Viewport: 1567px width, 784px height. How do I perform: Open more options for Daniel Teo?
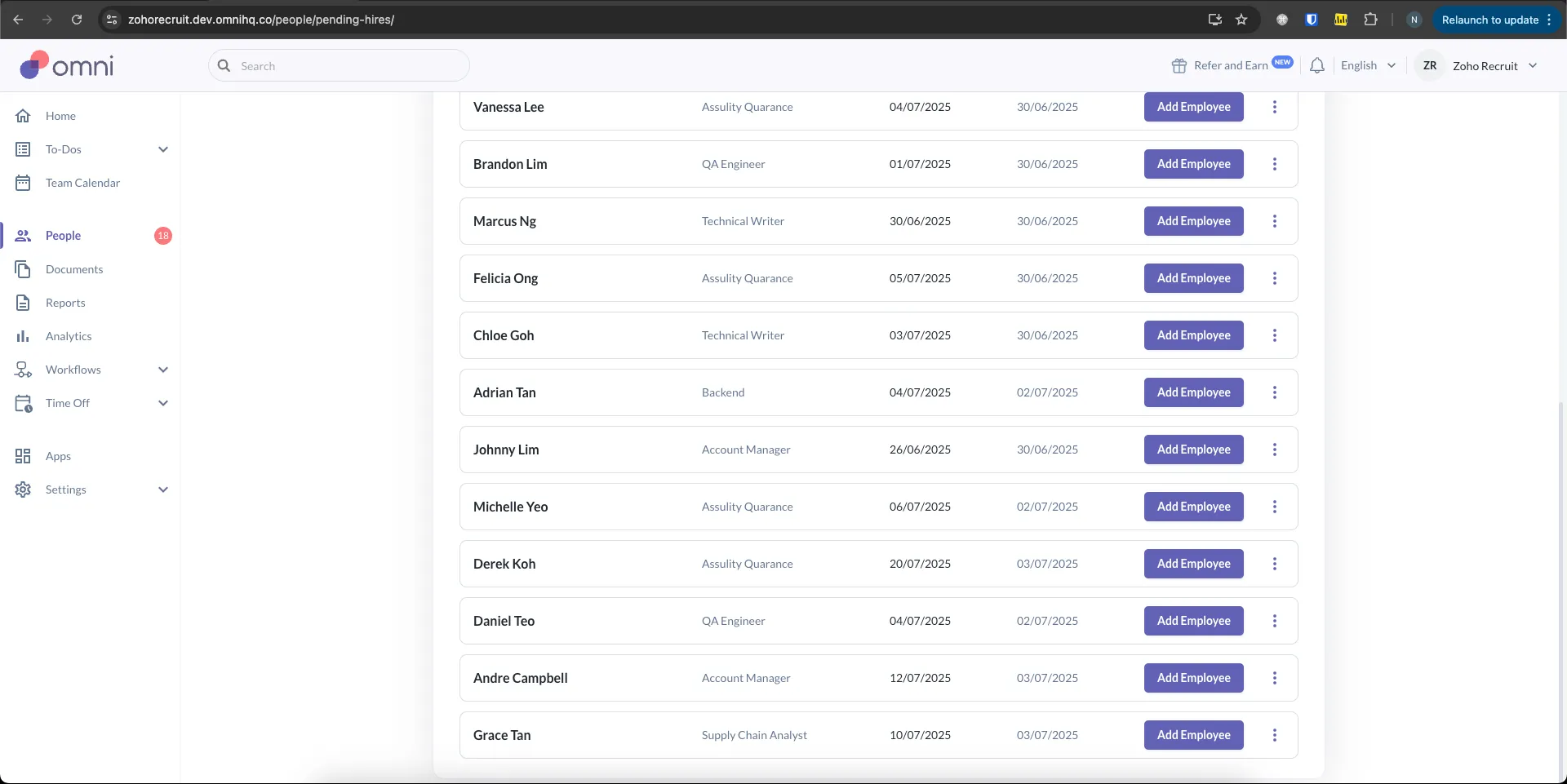(x=1274, y=621)
